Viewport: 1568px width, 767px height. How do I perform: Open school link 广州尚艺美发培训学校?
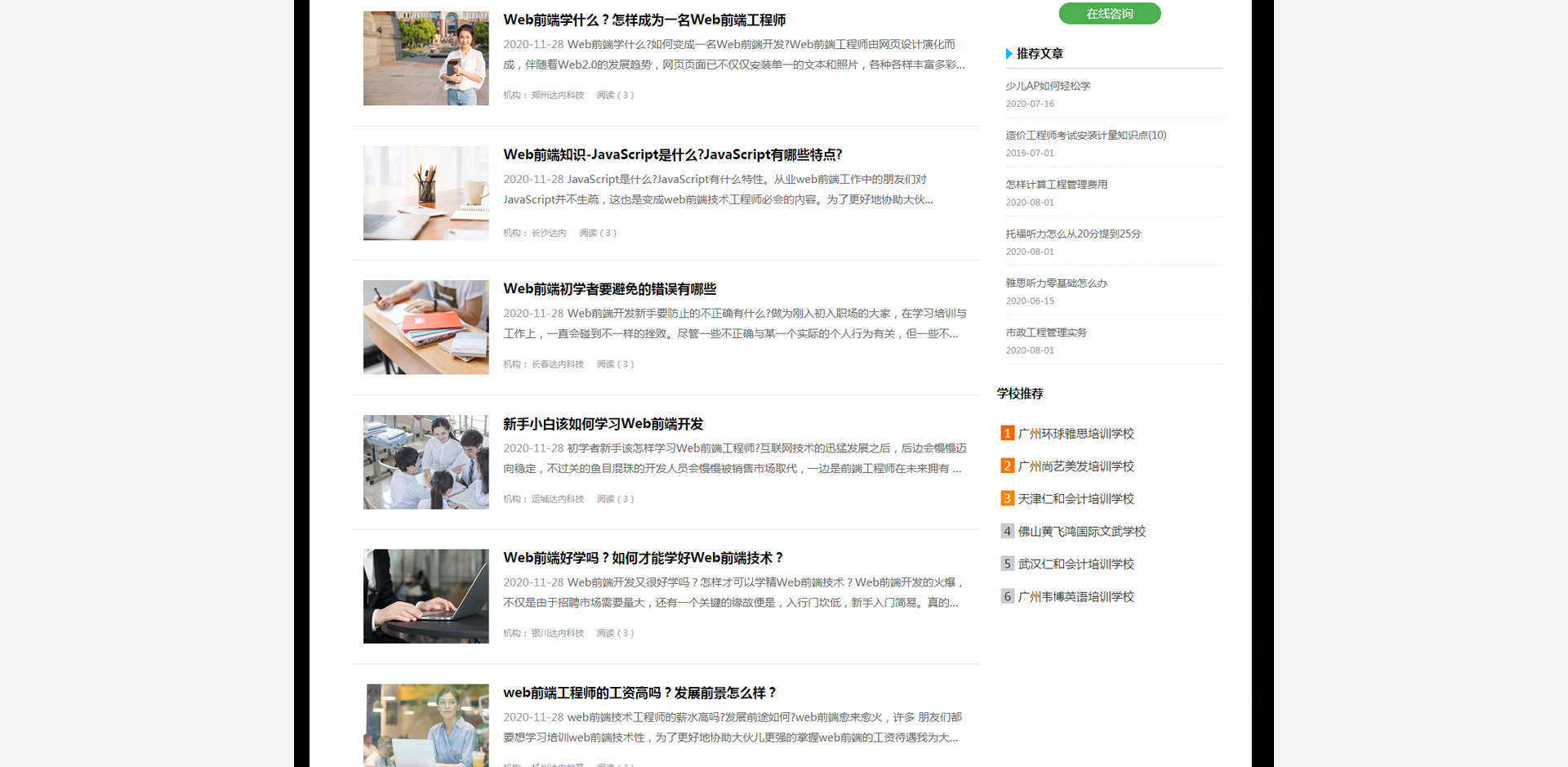(x=1076, y=466)
